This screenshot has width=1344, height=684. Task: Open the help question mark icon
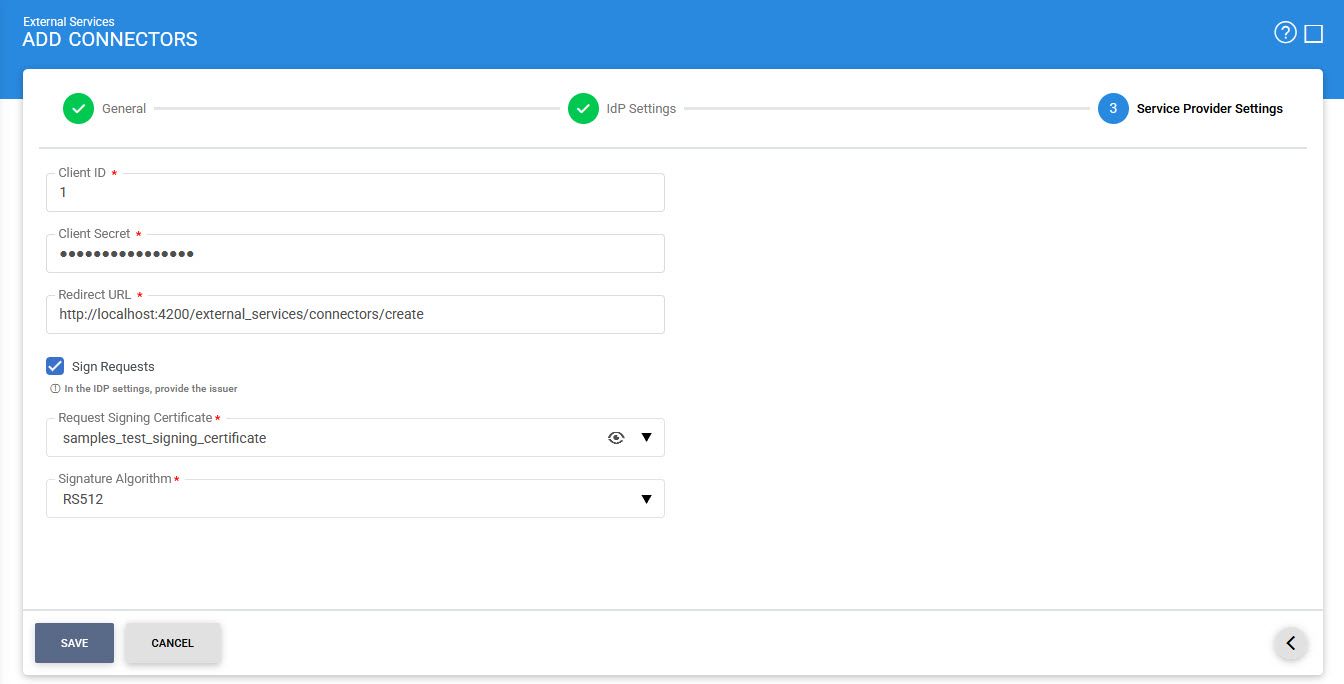tap(1284, 33)
